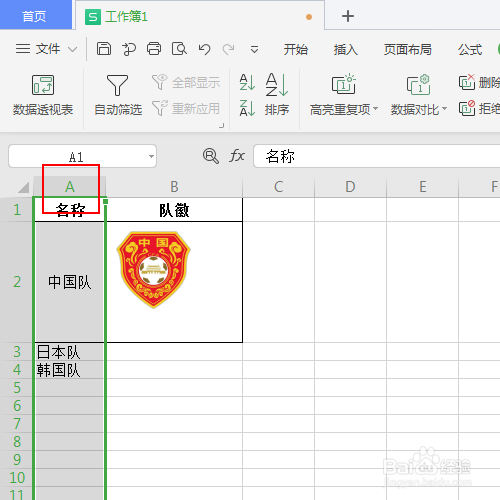The width and height of the screenshot is (500, 500).
Task: Click the zoom lookup icon beside fx
Action: [x=211, y=156]
